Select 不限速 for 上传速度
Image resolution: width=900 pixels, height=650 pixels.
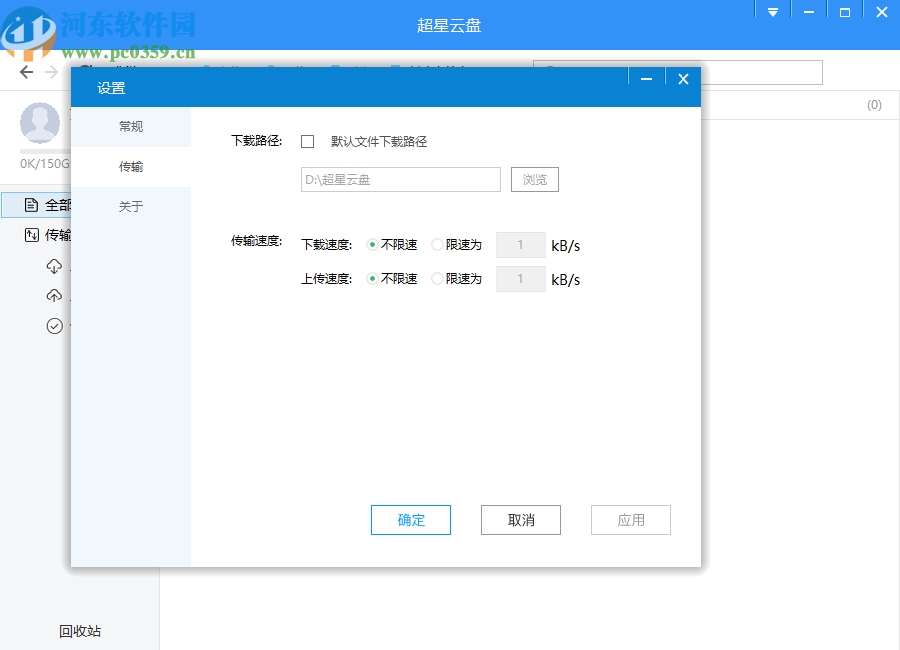coord(372,278)
